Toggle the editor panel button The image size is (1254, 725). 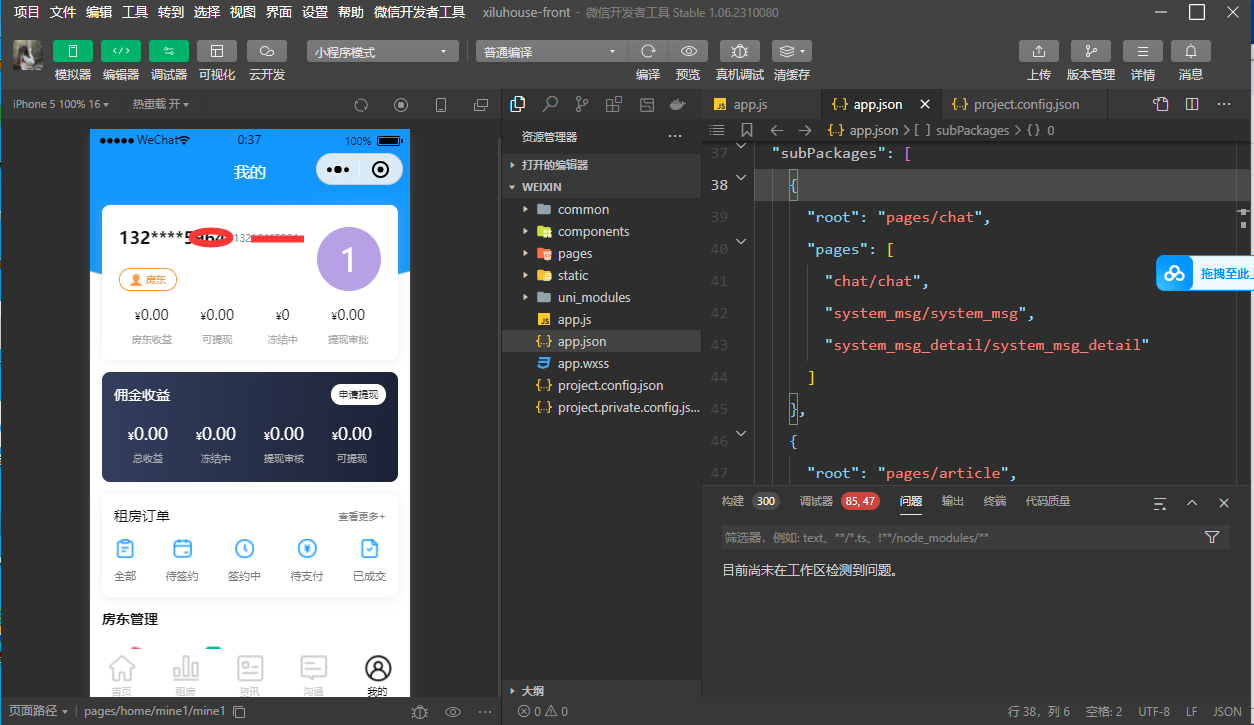pyautogui.click(x=121, y=51)
